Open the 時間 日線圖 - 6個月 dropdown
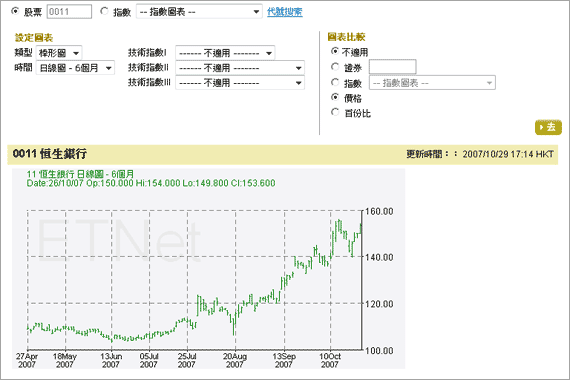The height and width of the screenshot is (380, 570). click(75, 68)
